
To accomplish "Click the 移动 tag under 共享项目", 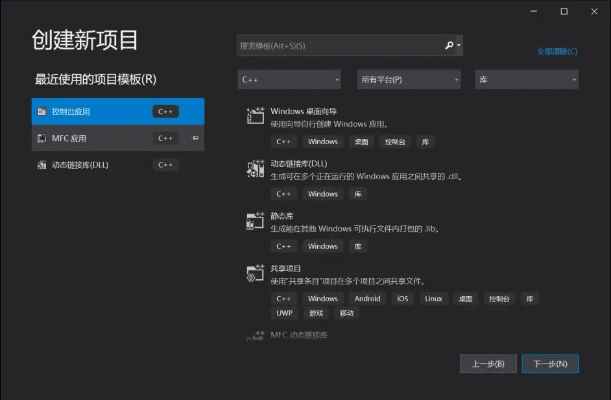I will pos(346,313).
